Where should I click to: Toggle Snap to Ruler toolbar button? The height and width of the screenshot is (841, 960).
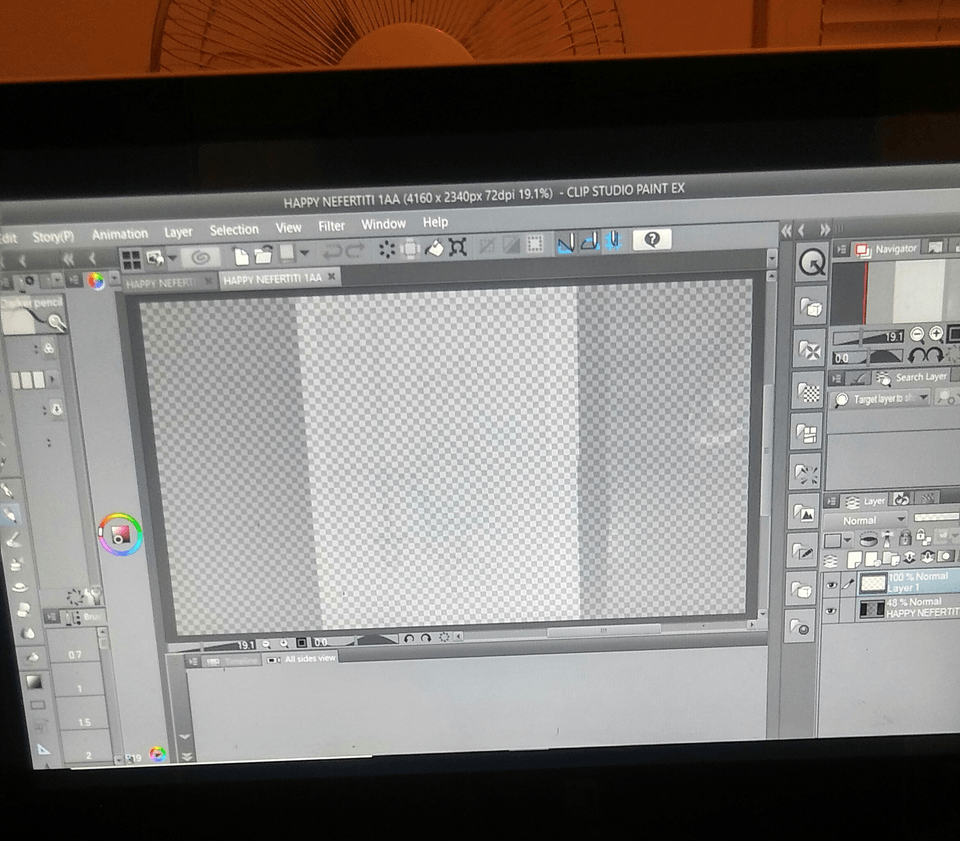566,243
